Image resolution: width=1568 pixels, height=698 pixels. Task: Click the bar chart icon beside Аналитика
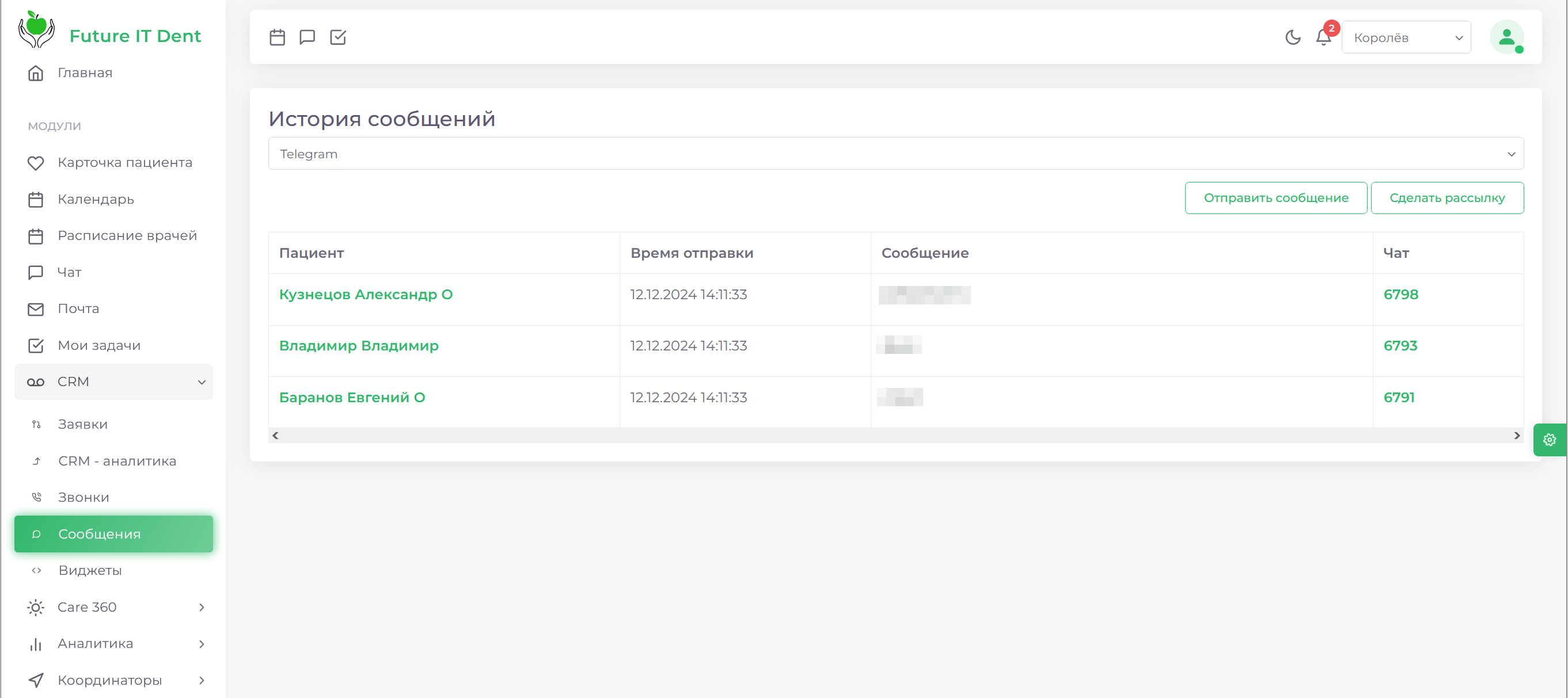click(36, 644)
